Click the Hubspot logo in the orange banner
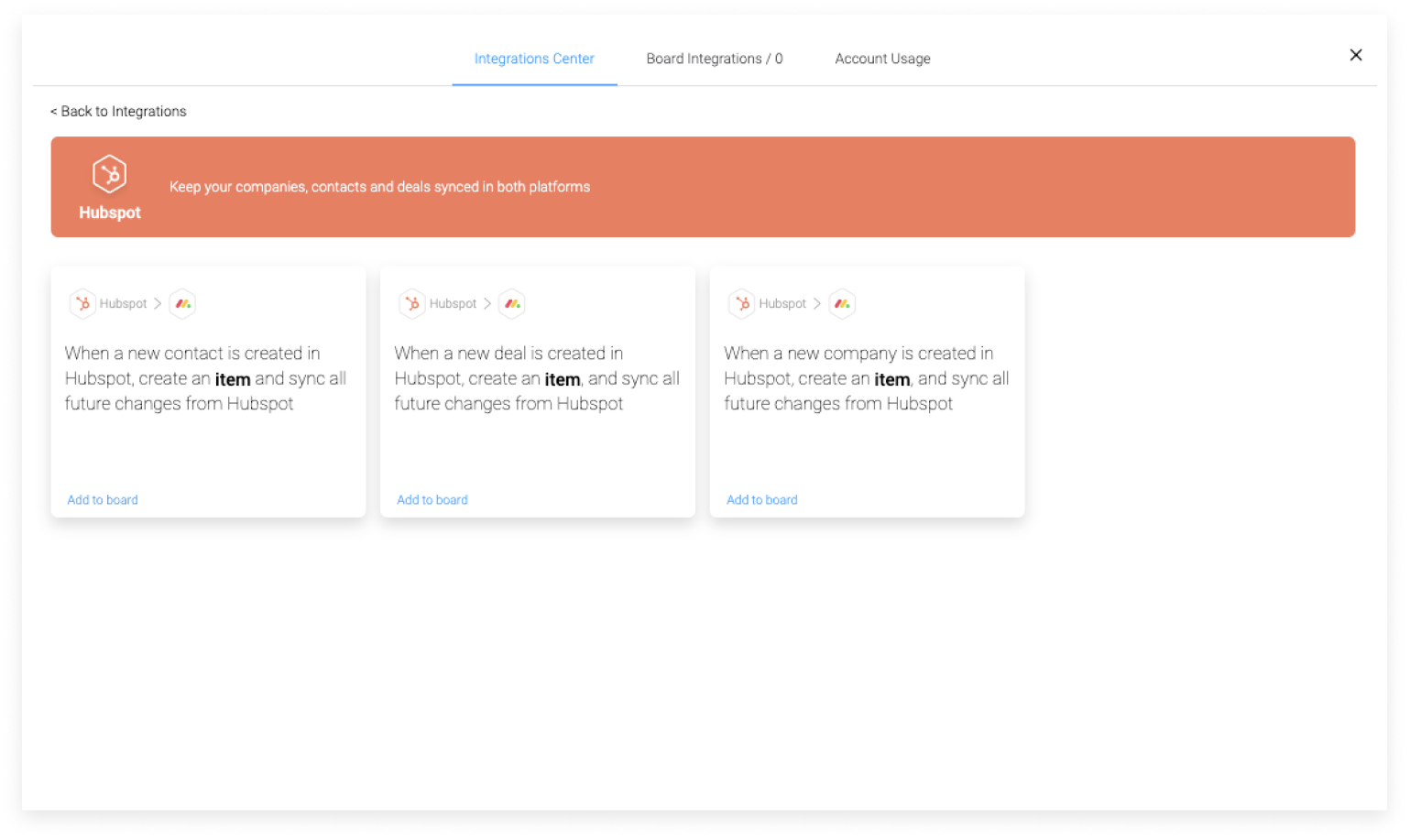The height and width of the screenshot is (840, 1410). [109, 174]
